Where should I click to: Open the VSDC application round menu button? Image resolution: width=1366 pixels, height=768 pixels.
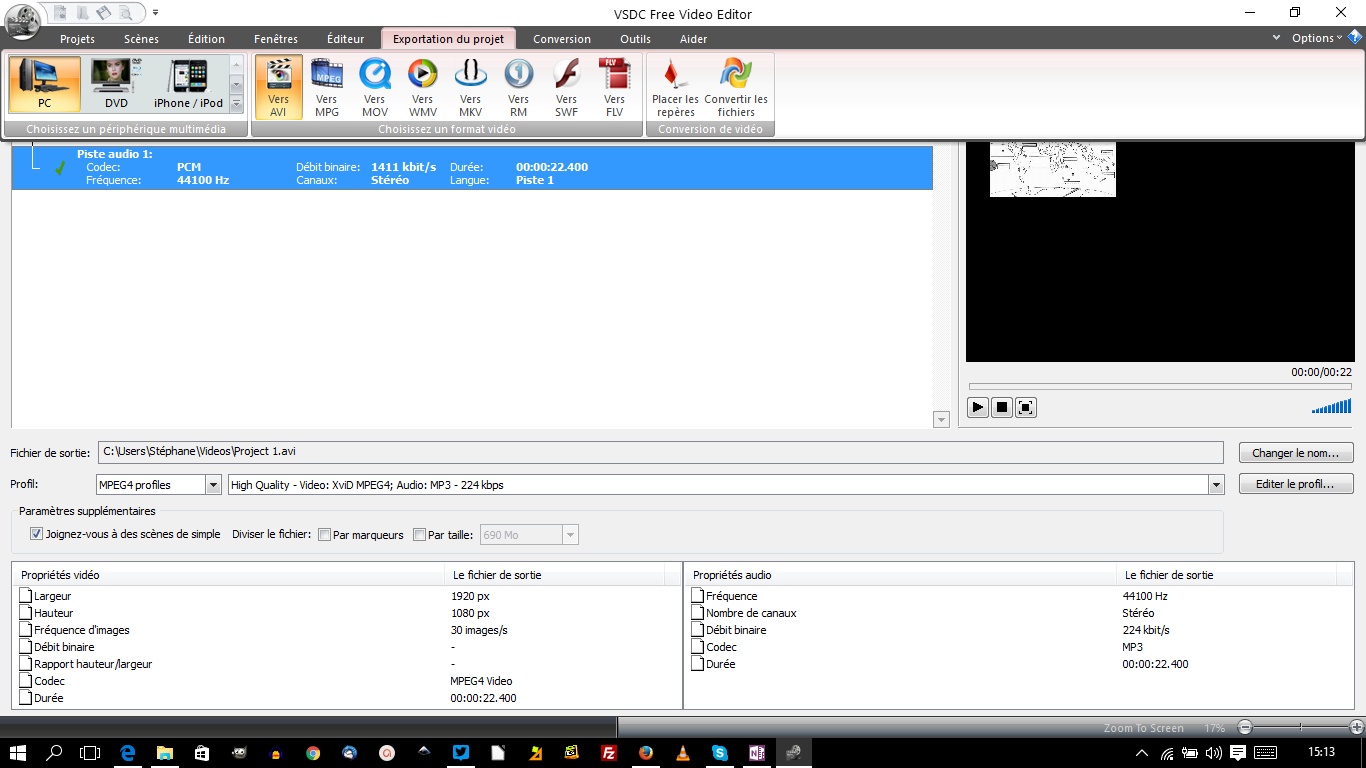(x=21, y=20)
